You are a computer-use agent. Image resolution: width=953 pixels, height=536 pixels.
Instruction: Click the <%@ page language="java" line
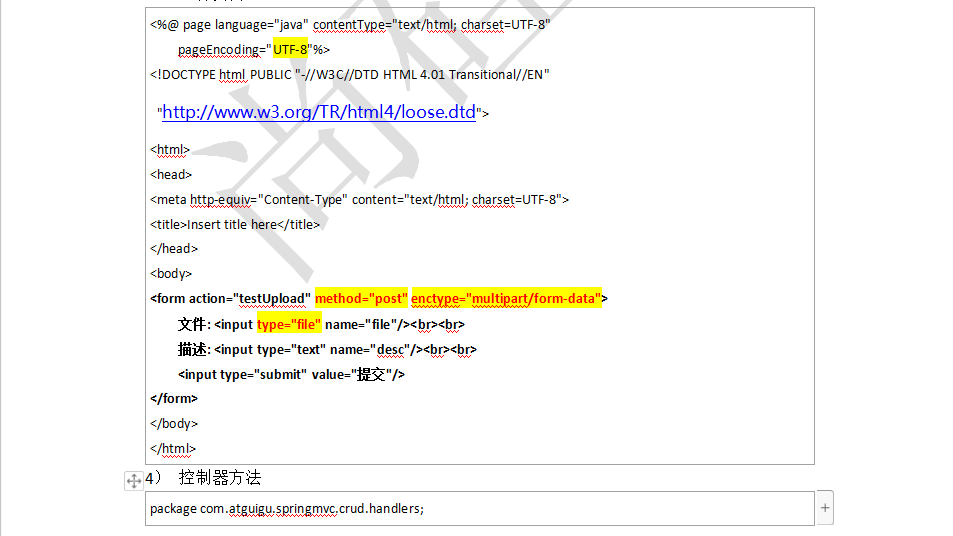tap(350, 25)
